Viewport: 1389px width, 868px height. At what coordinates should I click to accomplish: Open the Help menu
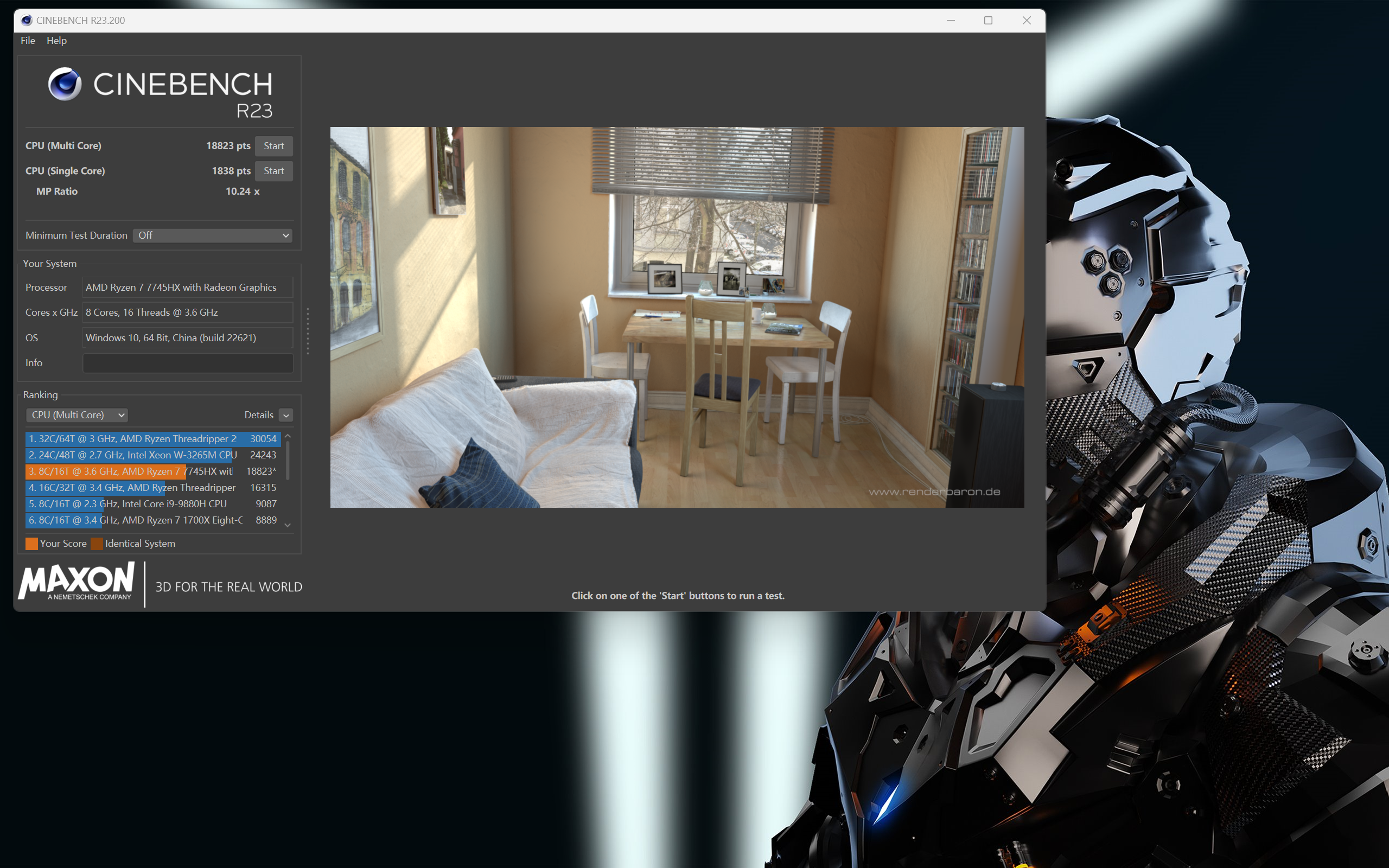click(x=56, y=40)
